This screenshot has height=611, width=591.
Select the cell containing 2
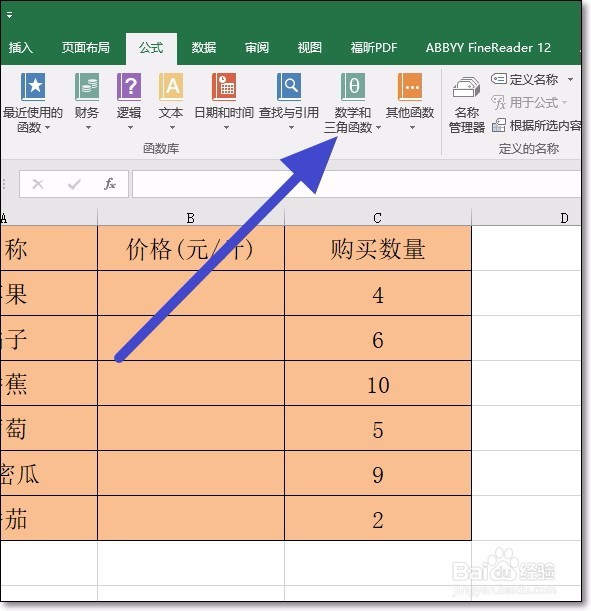(x=378, y=518)
